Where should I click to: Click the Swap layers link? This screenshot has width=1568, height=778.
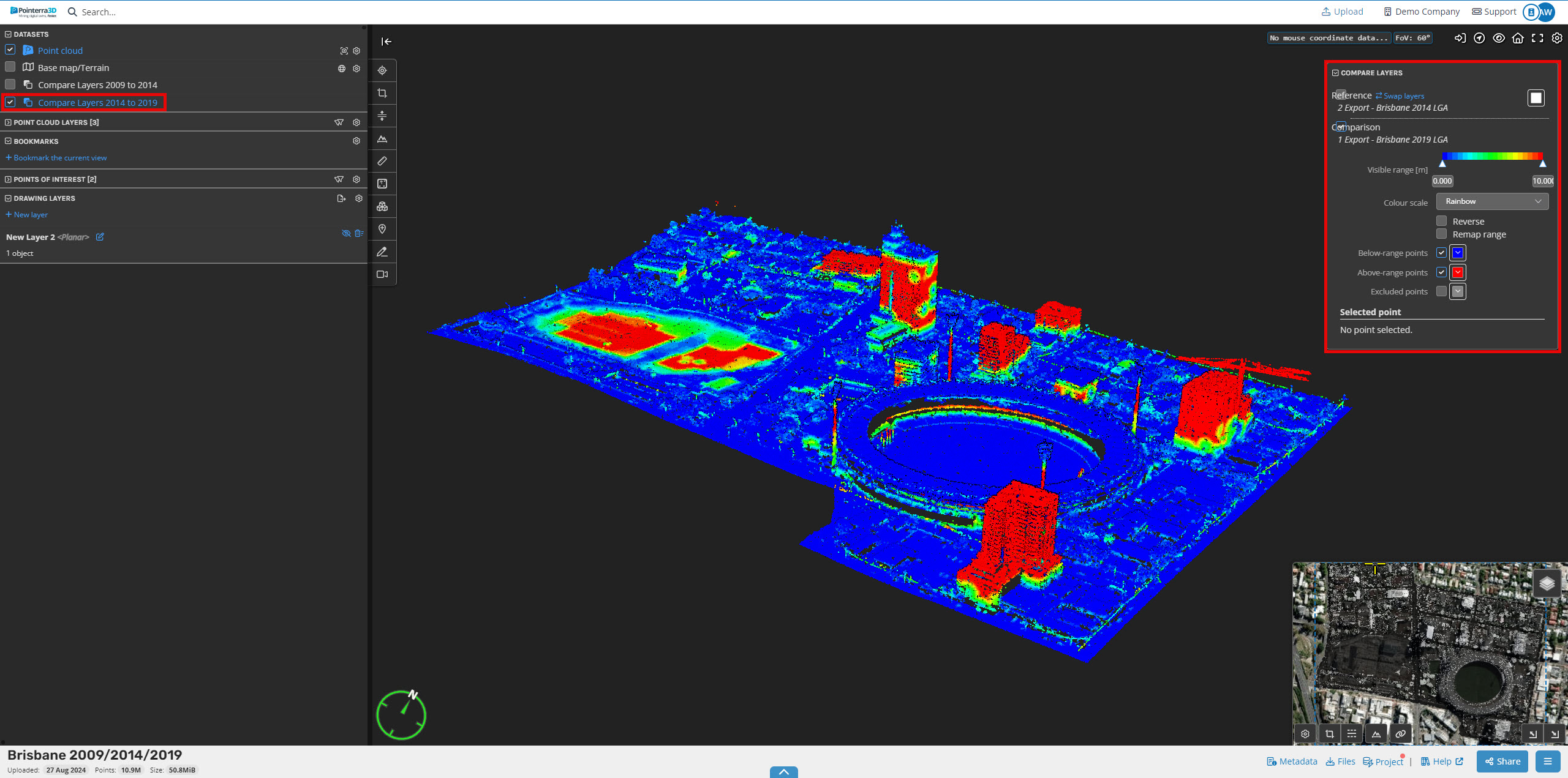point(1400,95)
